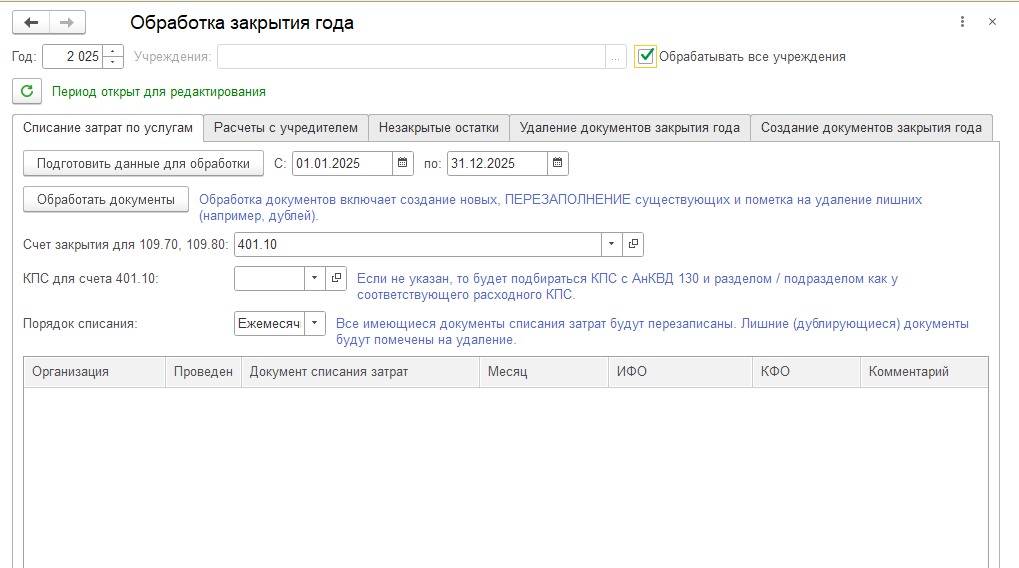Open calendar for end date 31.12.2025
The height and width of the screenshot is (568, 1019).
[x=558, y=163]
